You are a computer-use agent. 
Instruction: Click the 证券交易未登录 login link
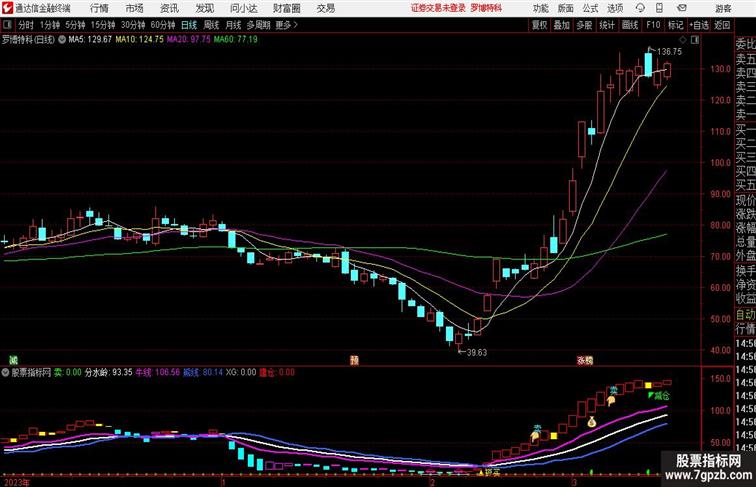click(x=438, y=8)
